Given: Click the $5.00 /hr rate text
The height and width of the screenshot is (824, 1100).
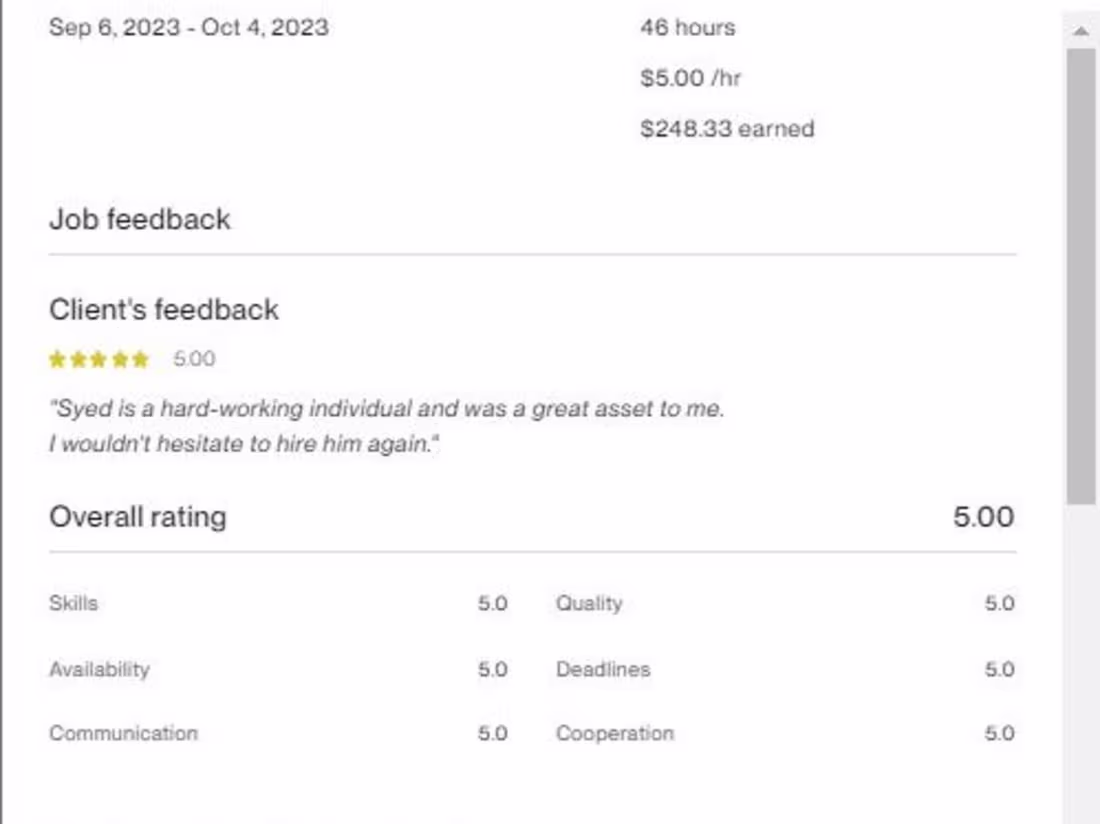Looking at the screenshot, I should tap(690, 78).
